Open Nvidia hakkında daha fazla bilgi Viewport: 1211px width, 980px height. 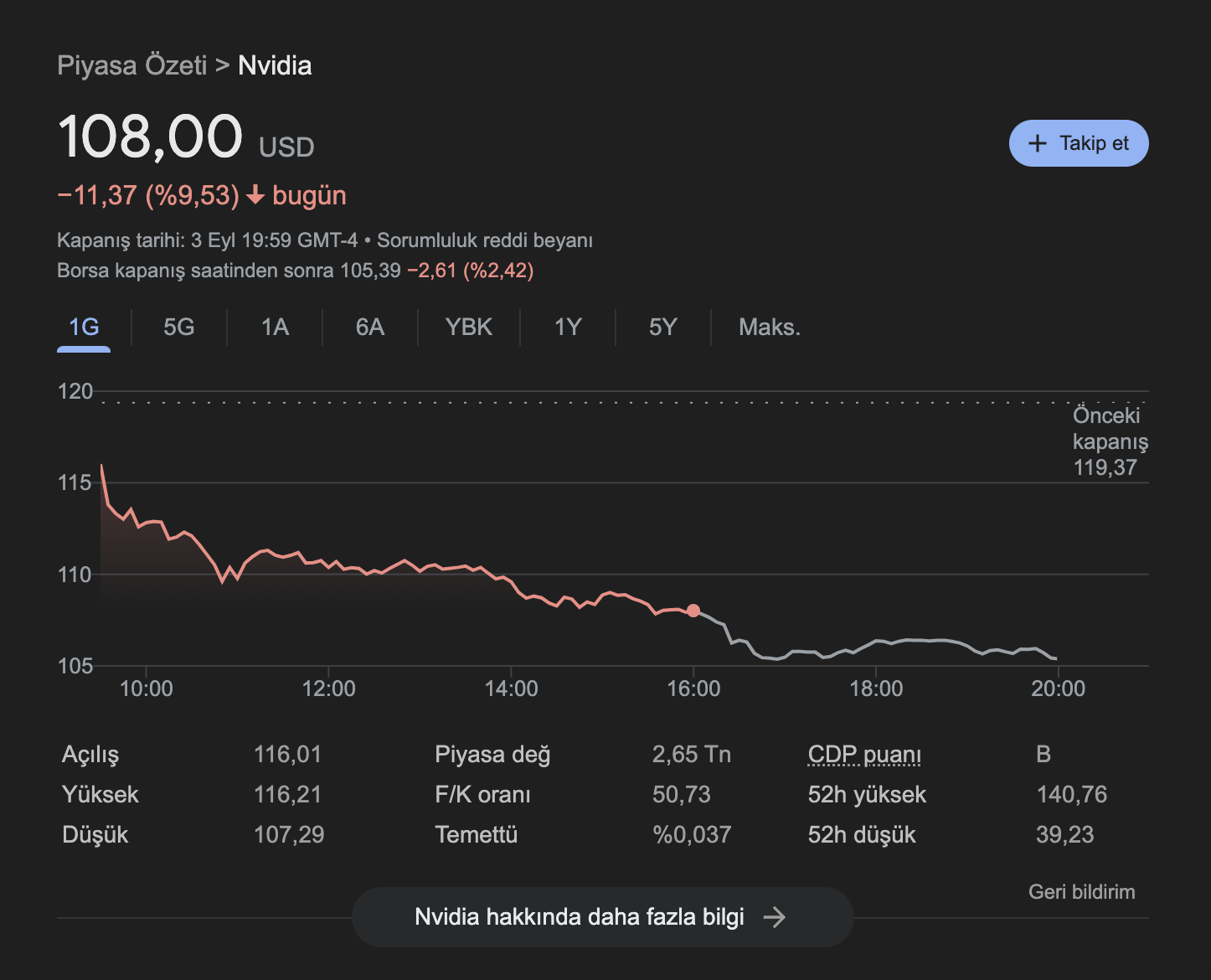tap(602, 917)
